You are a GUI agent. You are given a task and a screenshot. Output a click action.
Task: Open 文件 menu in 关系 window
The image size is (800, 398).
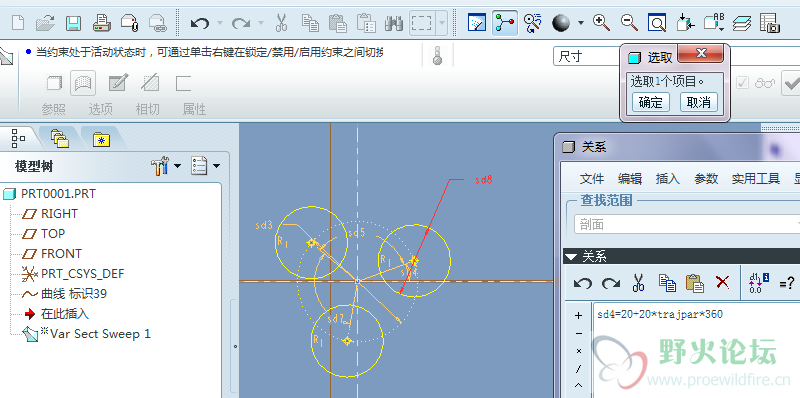tap(592, 179)
